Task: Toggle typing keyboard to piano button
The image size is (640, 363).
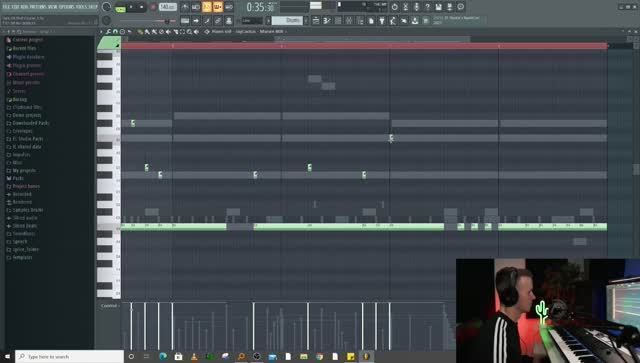Action: 185,20
